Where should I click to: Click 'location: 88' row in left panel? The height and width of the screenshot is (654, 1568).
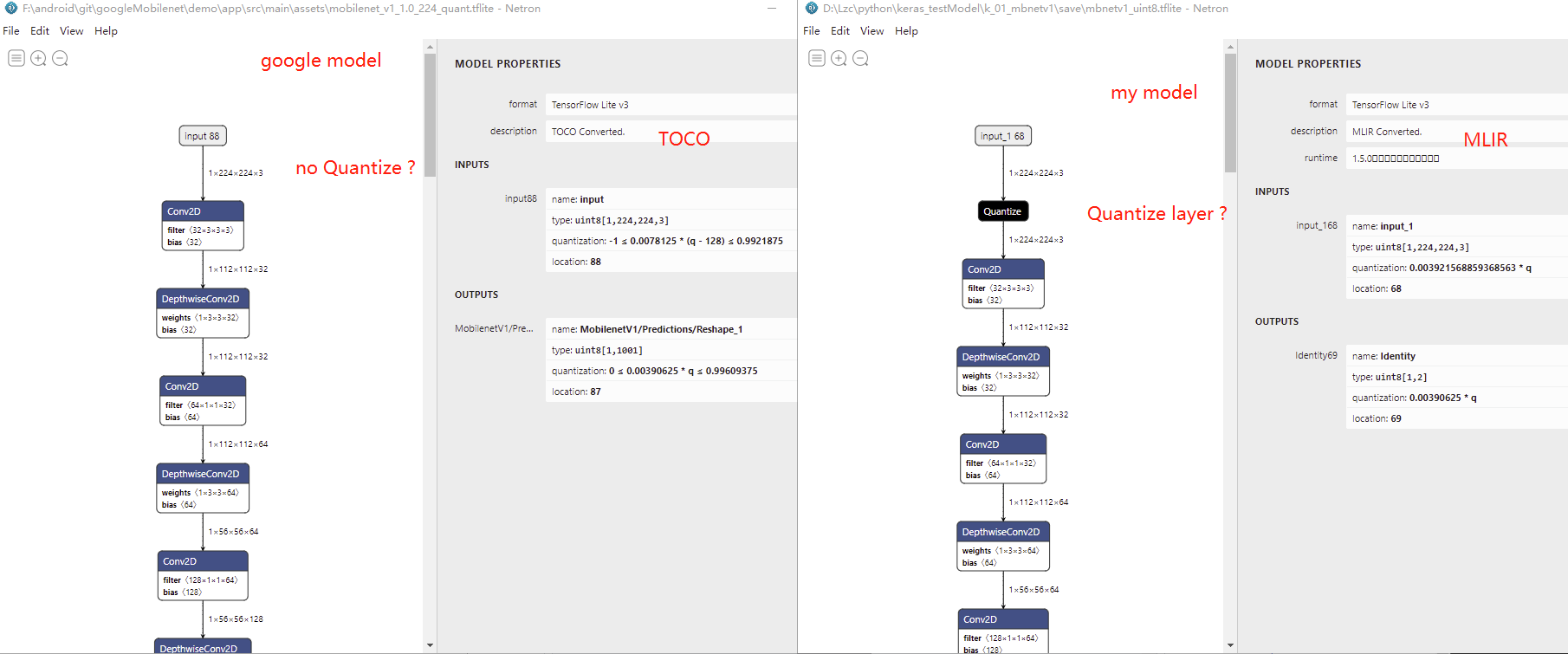click(x=671, y=262)
